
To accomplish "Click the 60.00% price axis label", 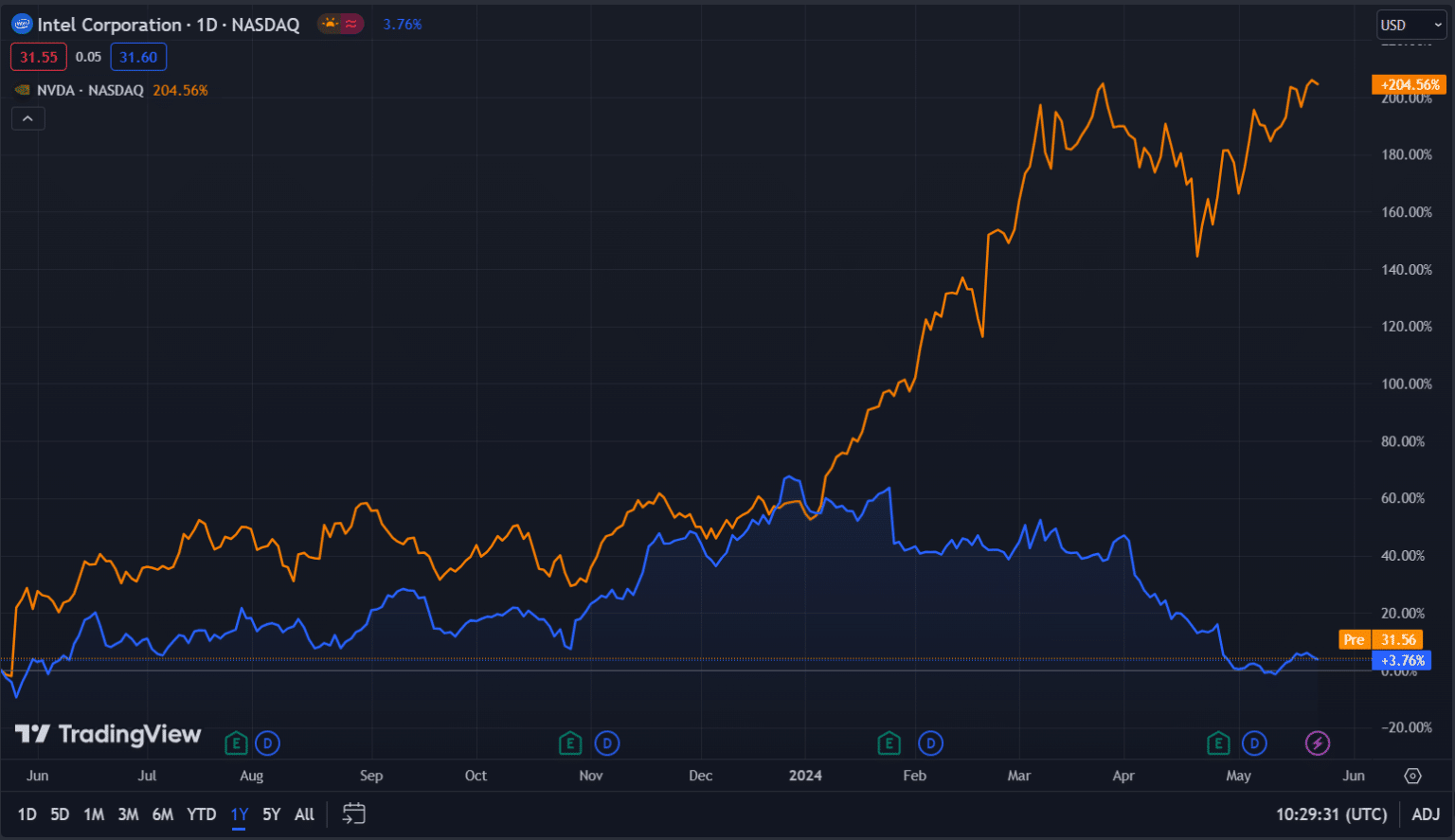I will pyautogui.click(x=1403, y=498).
